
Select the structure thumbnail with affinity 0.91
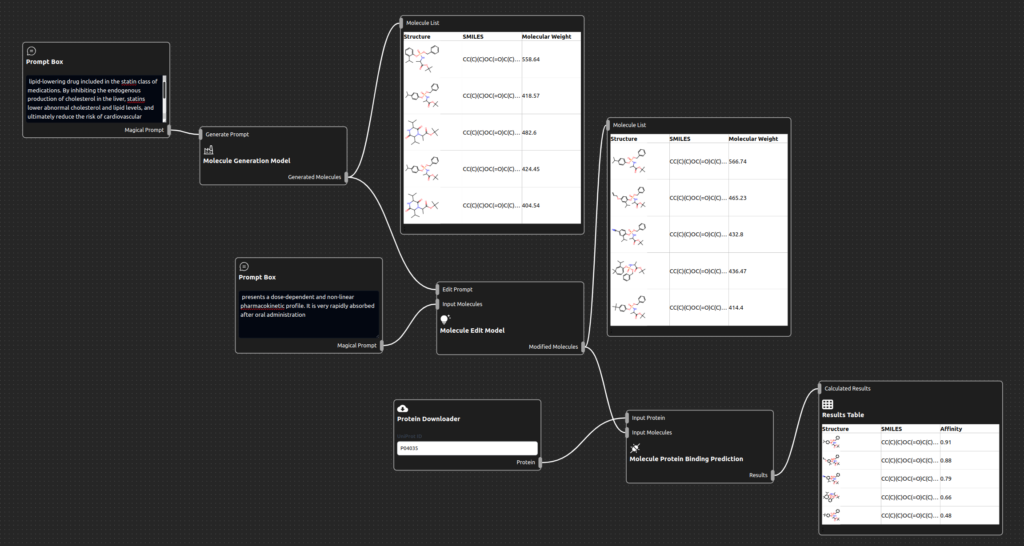point(832,442)
